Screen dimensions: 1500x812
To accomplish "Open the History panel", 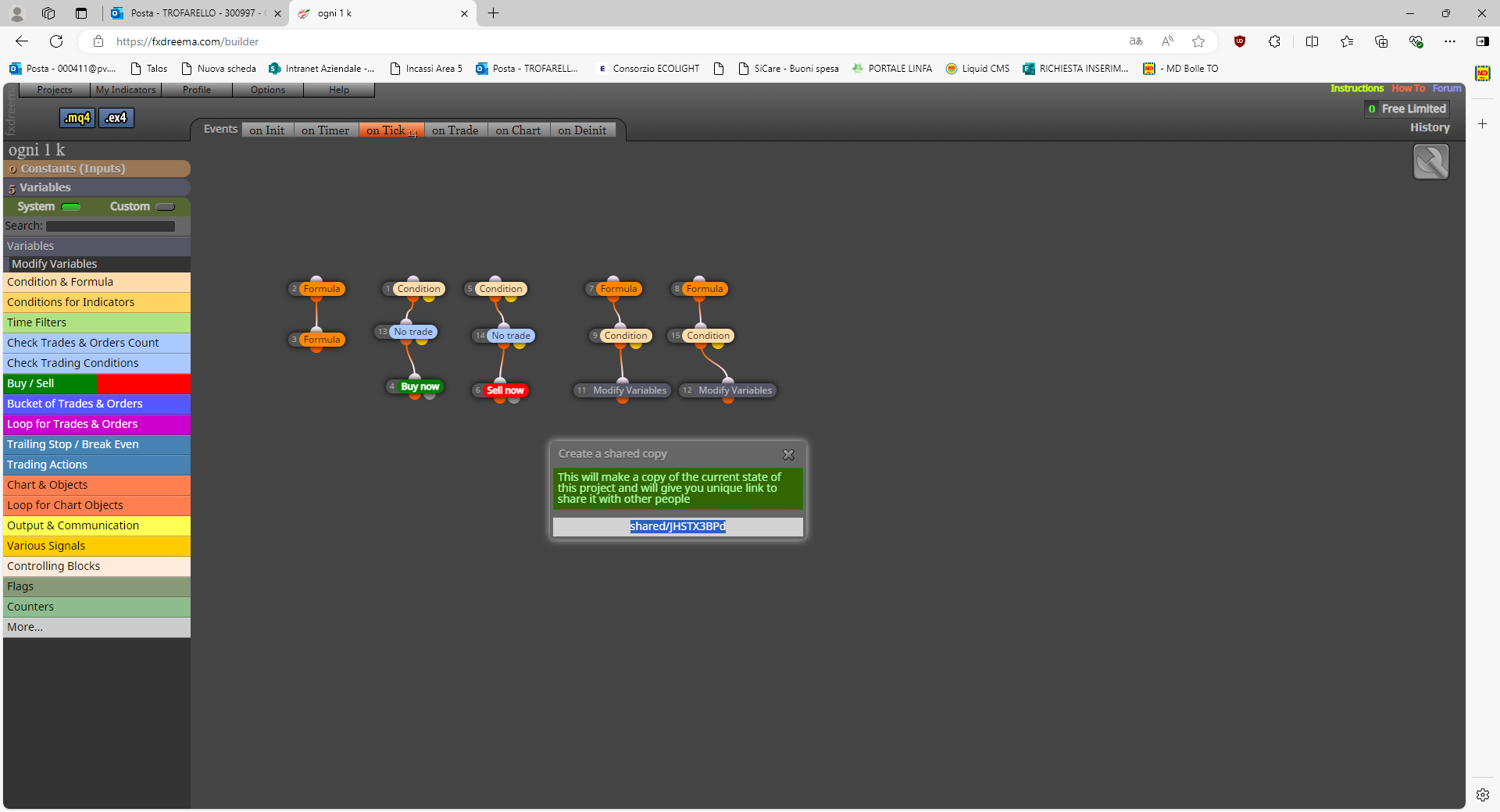I will tap(1430, 127).
